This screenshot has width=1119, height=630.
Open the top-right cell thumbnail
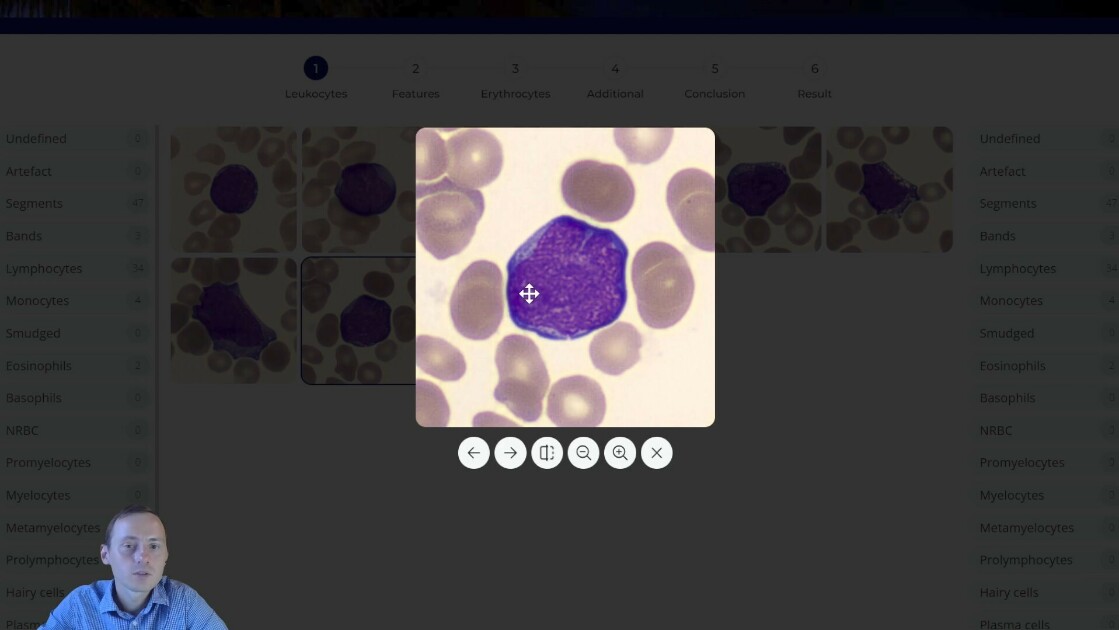point(889,189)
